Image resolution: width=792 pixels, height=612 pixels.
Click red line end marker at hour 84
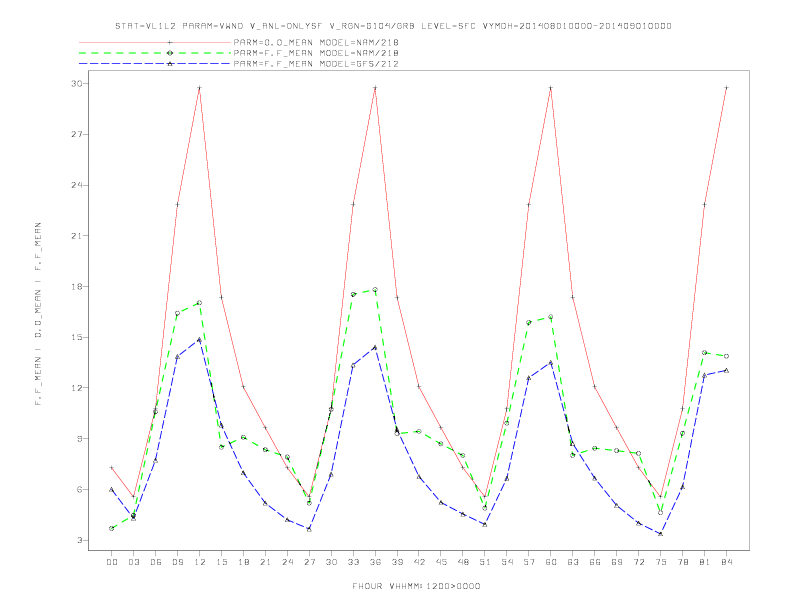coord(726,88)
